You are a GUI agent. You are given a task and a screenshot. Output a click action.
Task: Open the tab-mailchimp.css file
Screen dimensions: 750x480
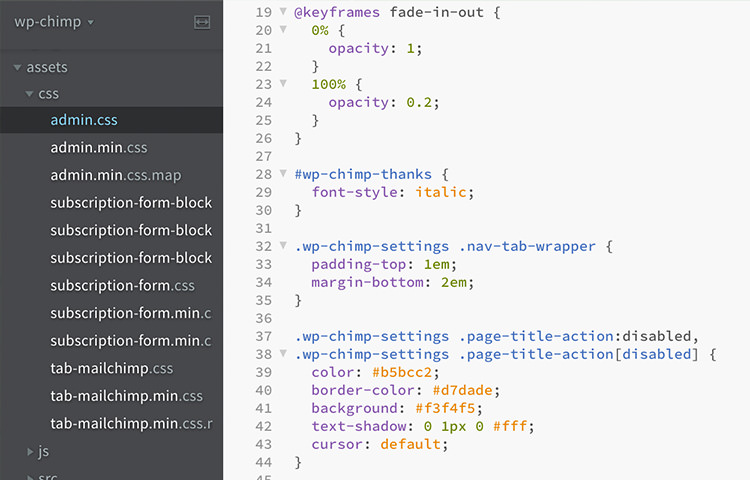click(111, 368)
